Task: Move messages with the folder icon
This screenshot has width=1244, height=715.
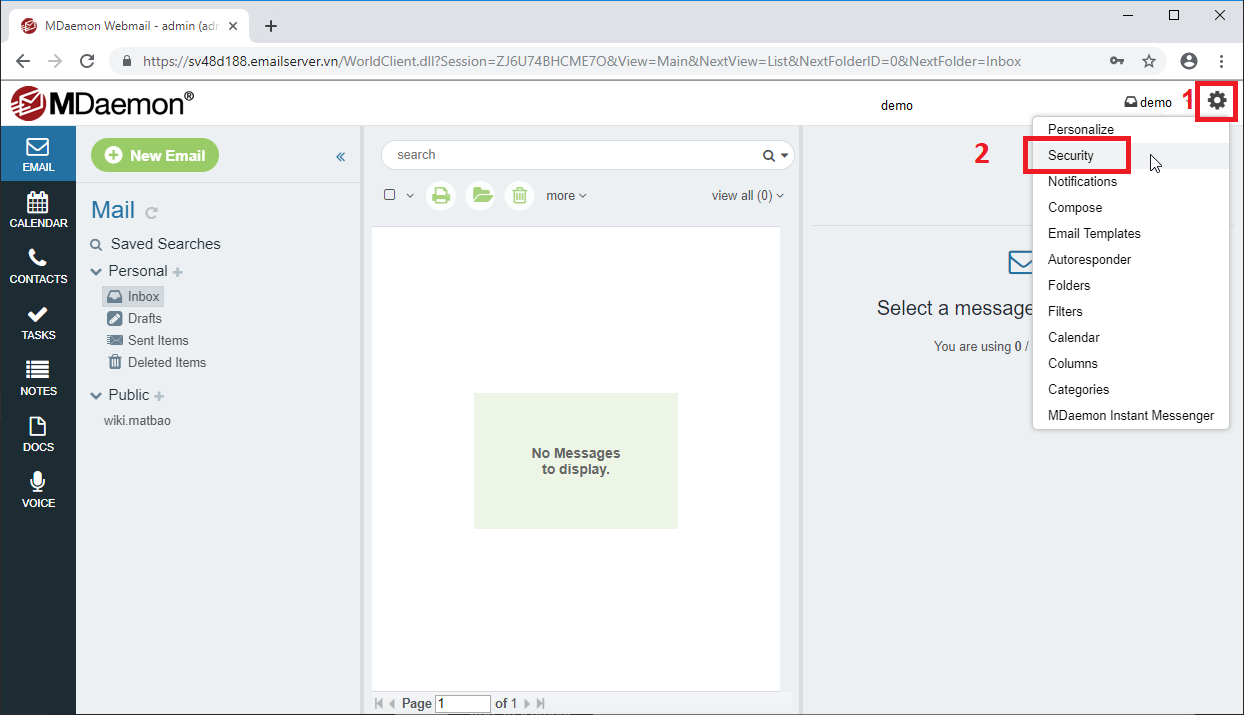Action: coord(481,195)
